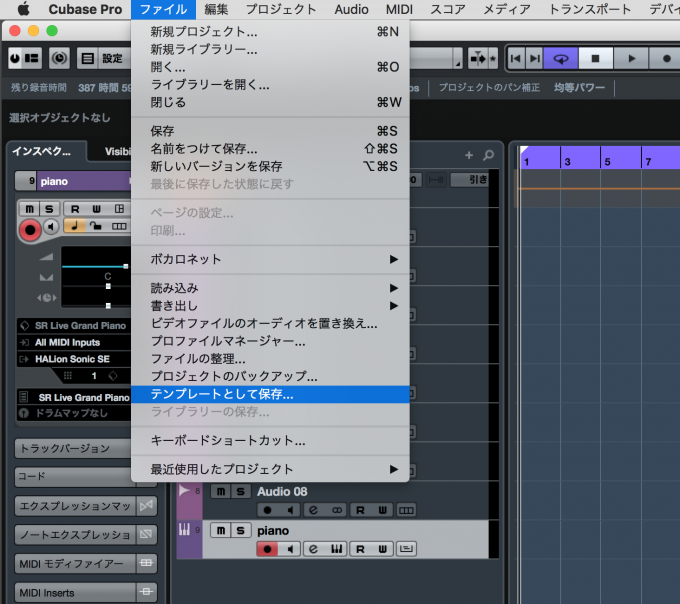Expand the トラックバージョン inspector section
The width and height of the screenshot is (680, 604).
(73, 448)
